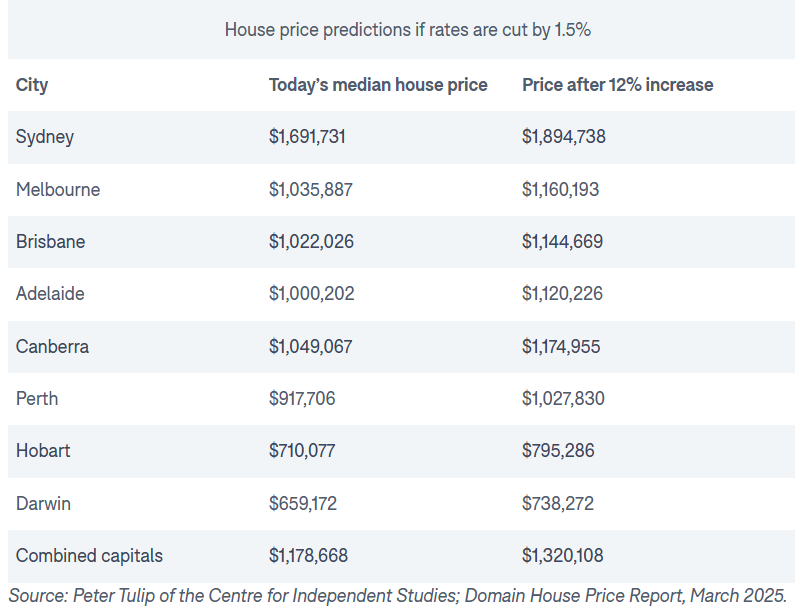795x610 pixels.
Task: Click Sydney's predicted price $1,894,738
Action: point(563,137)
